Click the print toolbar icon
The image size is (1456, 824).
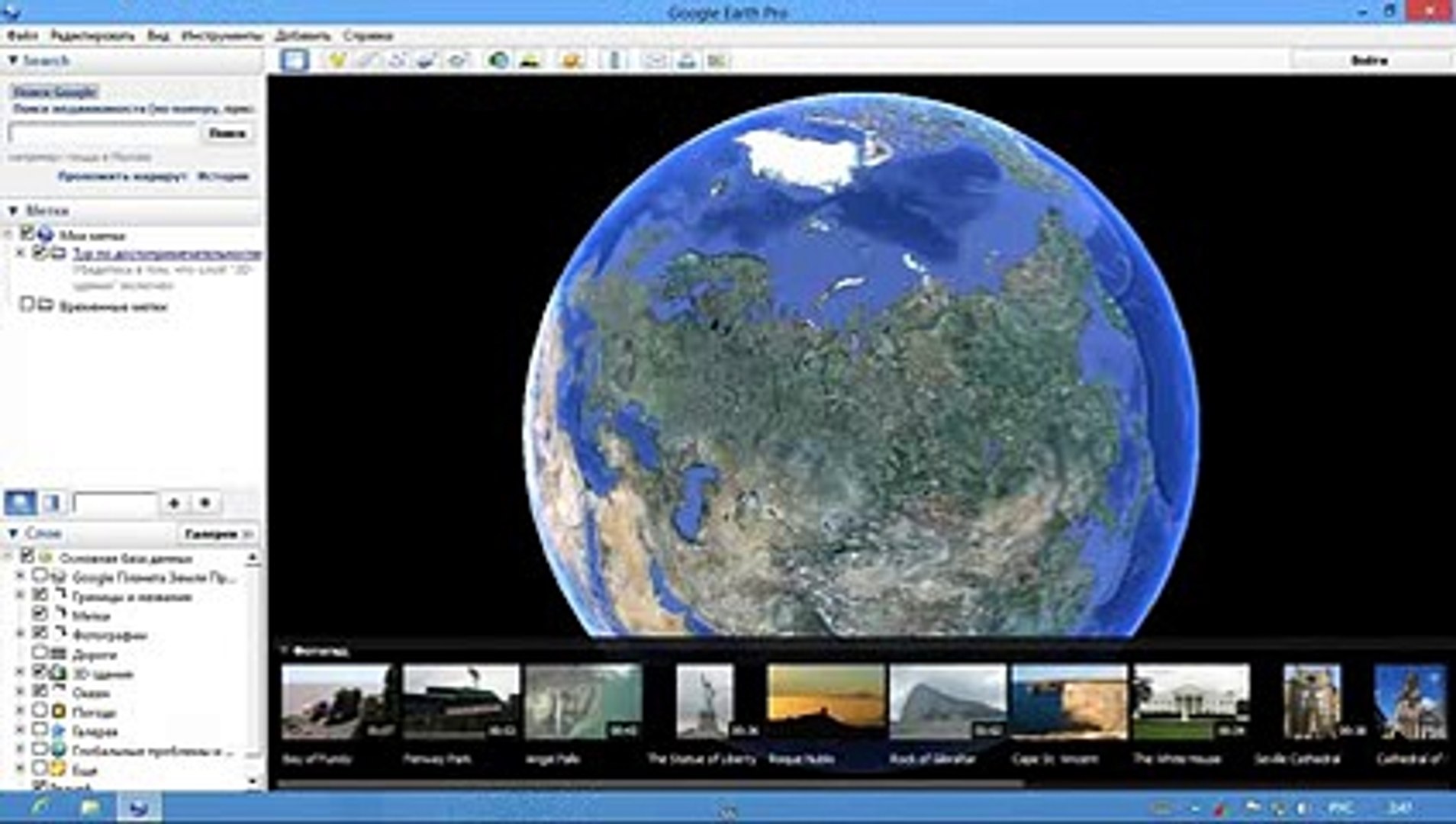coord(686,60)
